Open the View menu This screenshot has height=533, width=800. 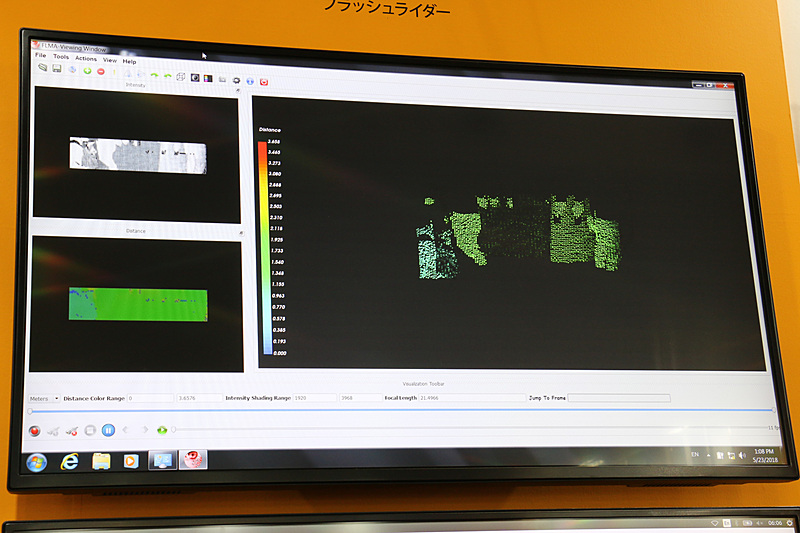[x=110, y=60]
